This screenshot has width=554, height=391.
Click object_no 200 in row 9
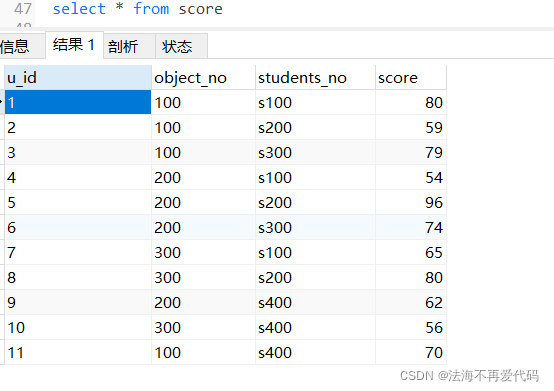[203, 303]
